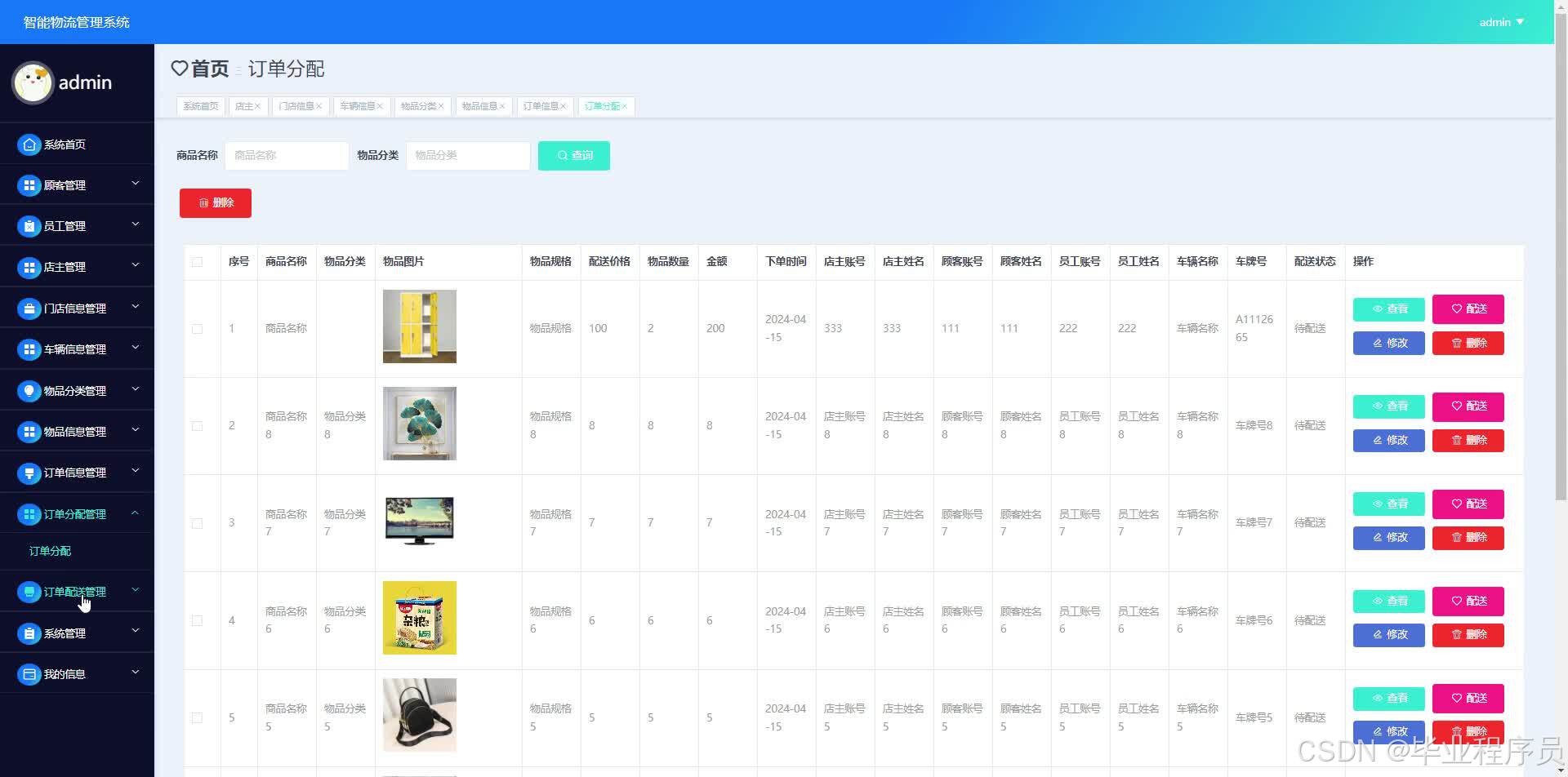Expand the 系统管理 menu chevron
This screenshot has width=1568, height=777.
pos(136,631)
